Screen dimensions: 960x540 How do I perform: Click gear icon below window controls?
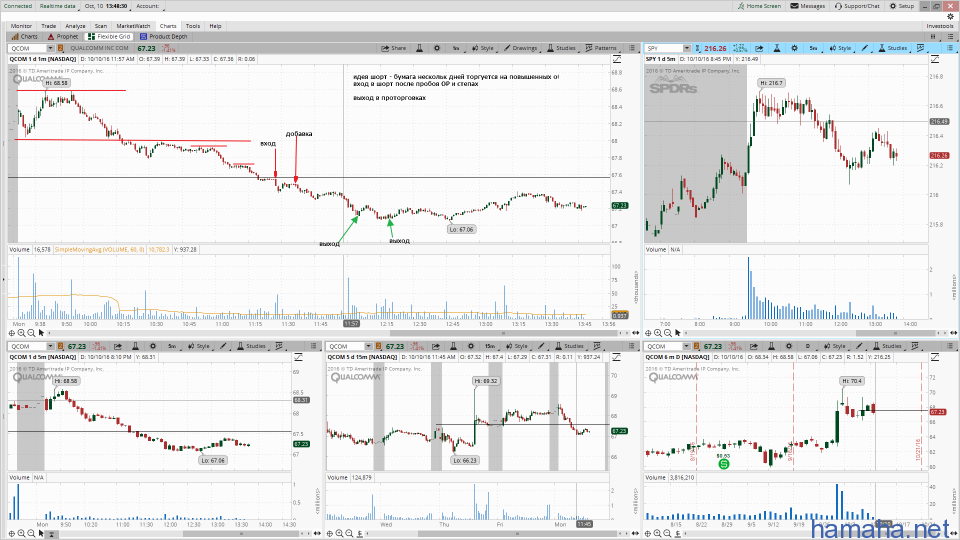(x=950, y=17)
